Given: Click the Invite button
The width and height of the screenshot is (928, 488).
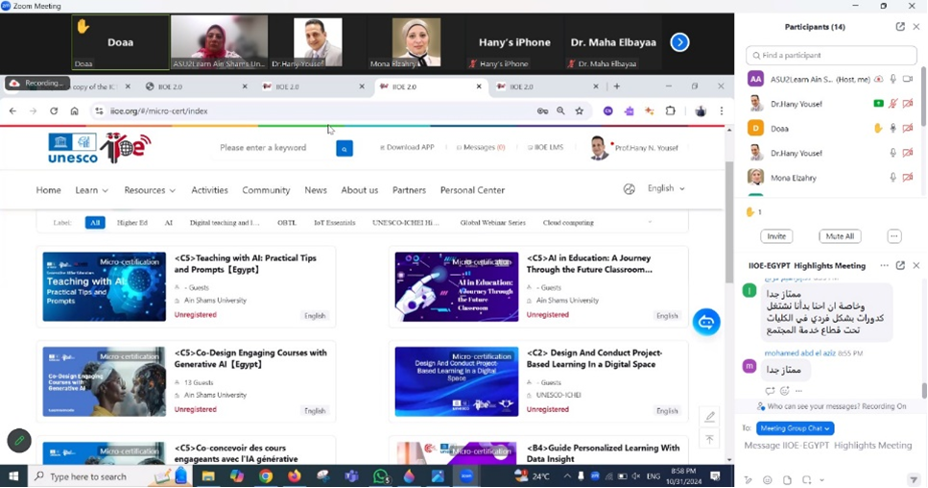Looking at the screenshot, I should pyautogui.click(x=776, y=236).
